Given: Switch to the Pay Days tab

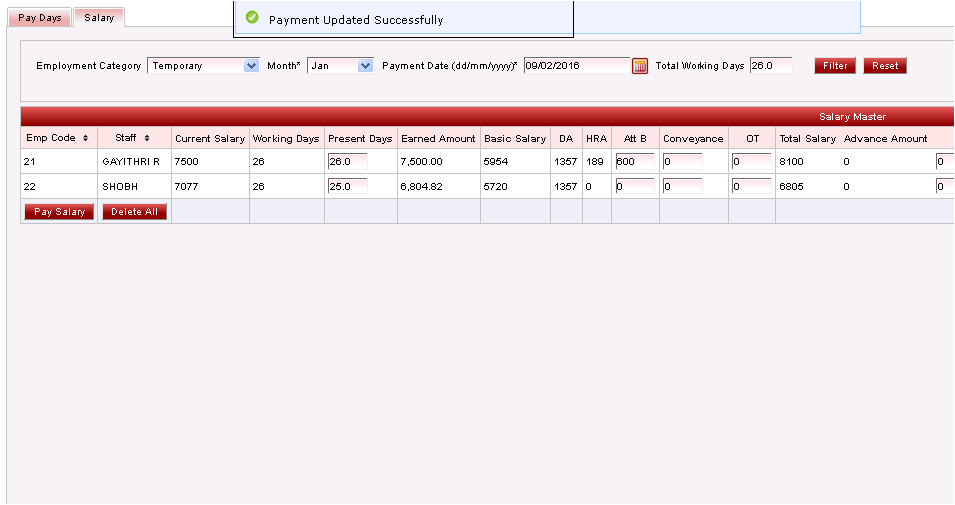Looking at the screenshot, I should point(39,18).
